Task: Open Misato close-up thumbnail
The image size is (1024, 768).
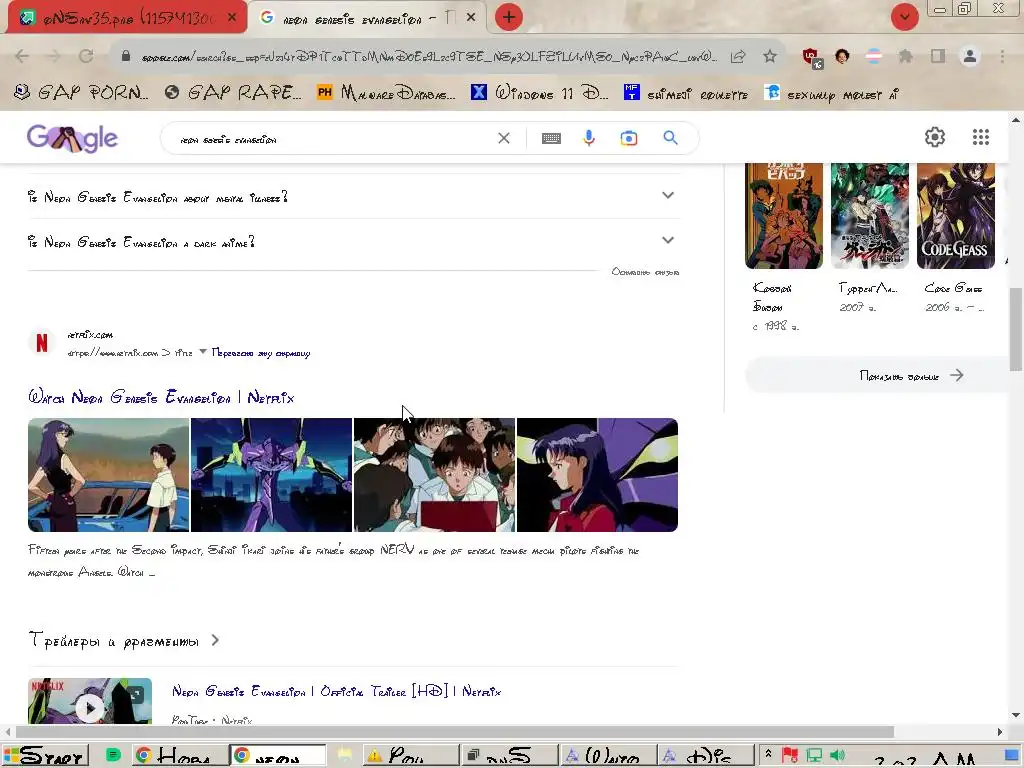Action: coord(597,475)
